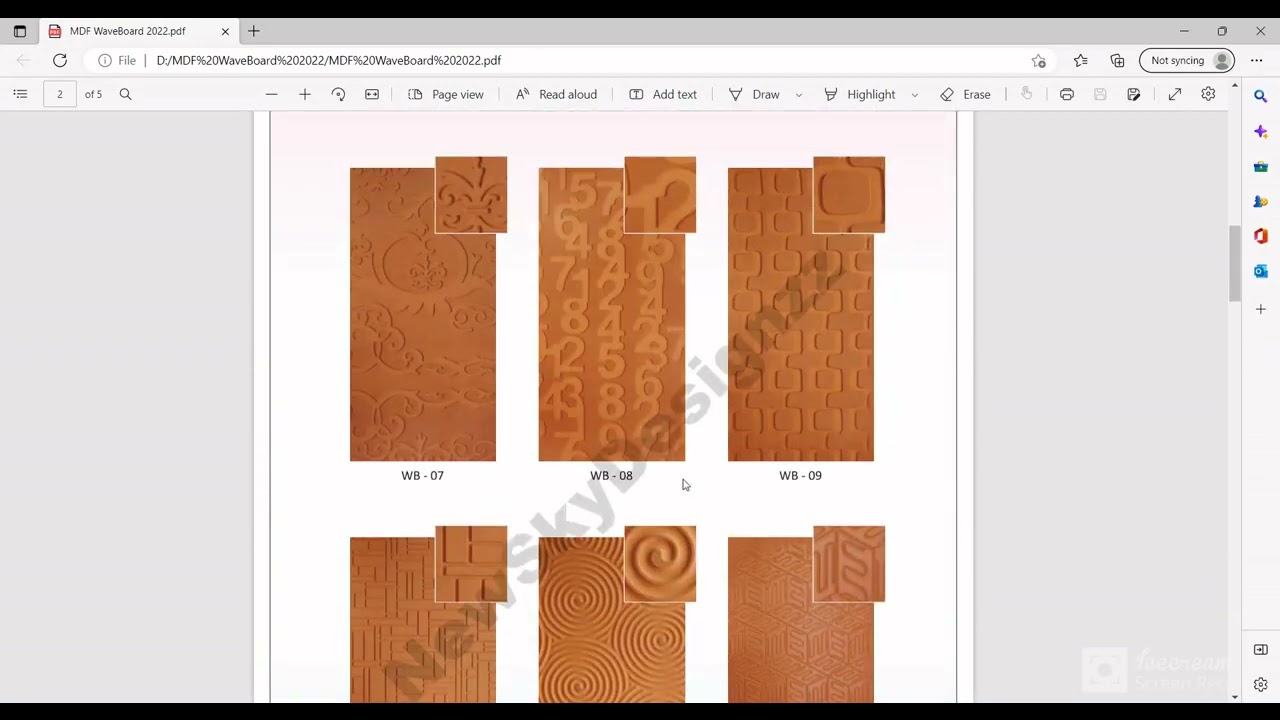
Task: Start Read aloud for the PDF
Action: coord(556,94)
